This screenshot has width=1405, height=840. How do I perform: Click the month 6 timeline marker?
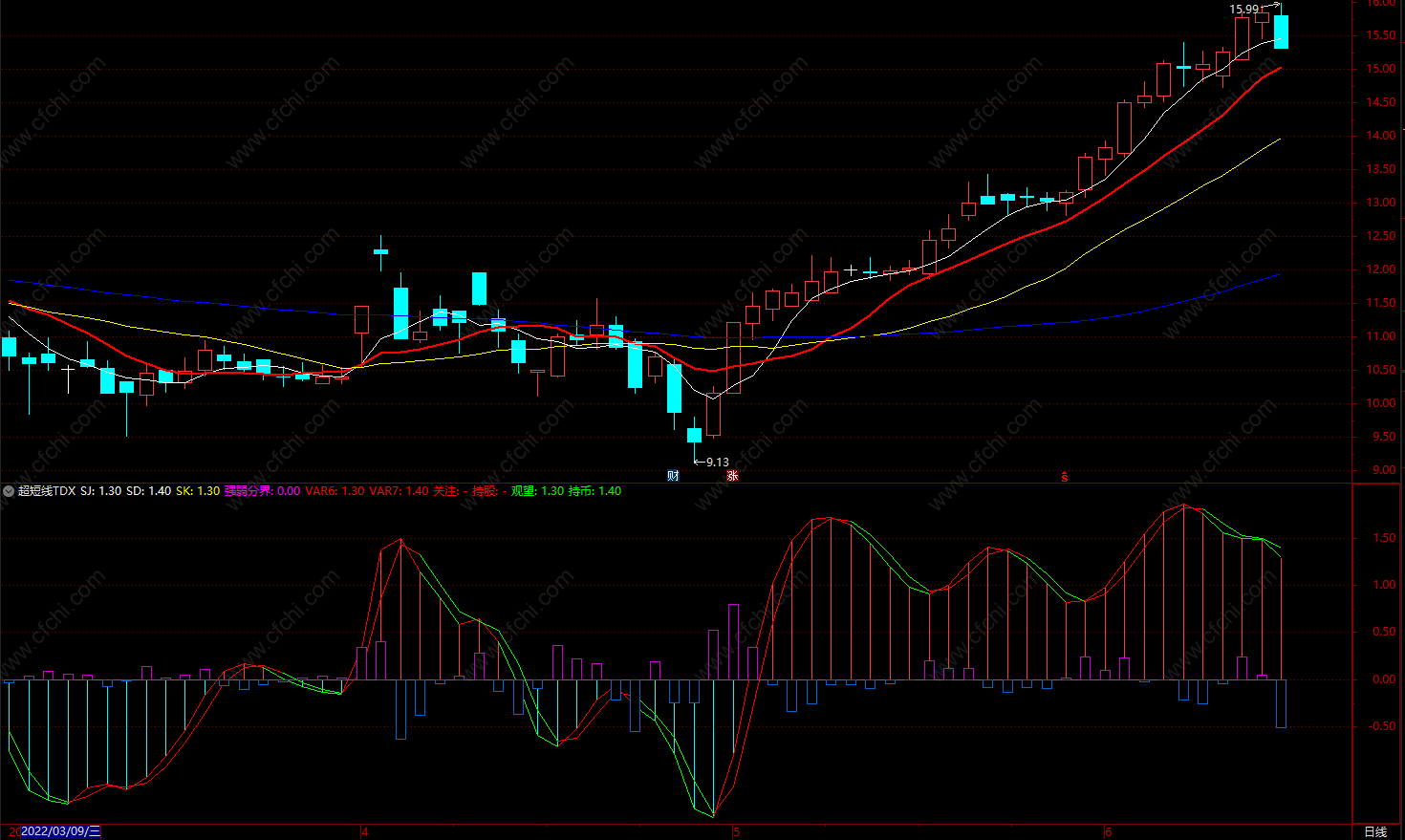[x=1109, y=831]
